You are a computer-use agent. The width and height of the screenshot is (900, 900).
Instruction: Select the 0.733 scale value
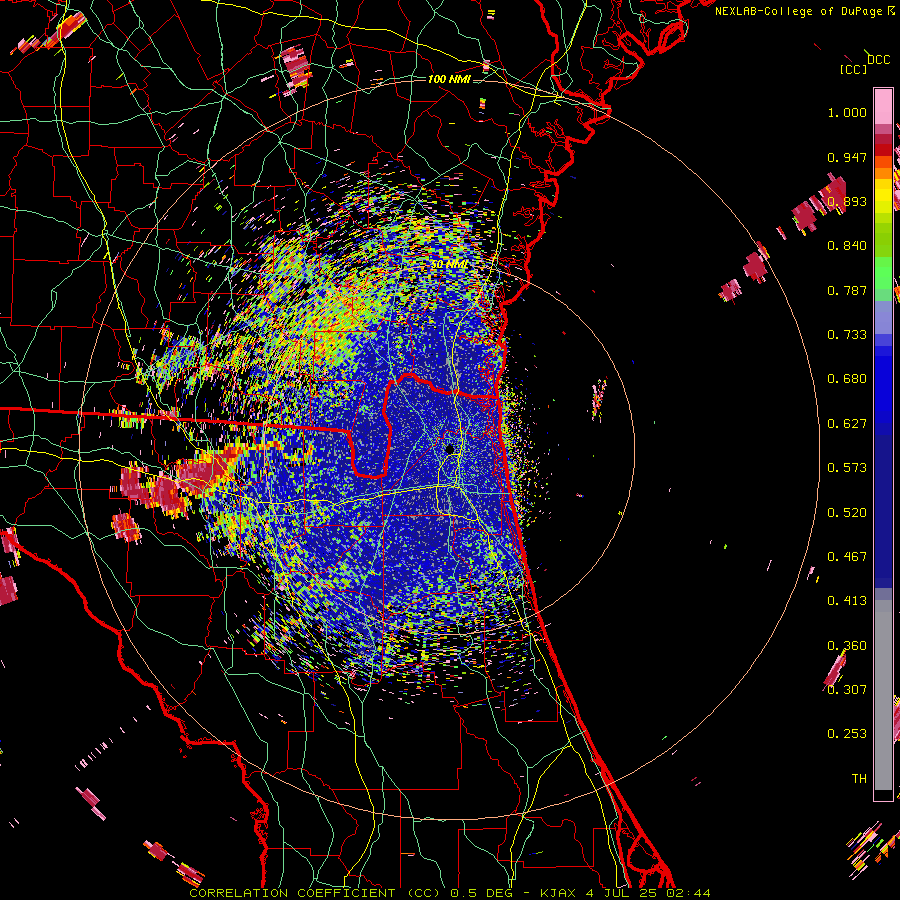click(847, 335)
